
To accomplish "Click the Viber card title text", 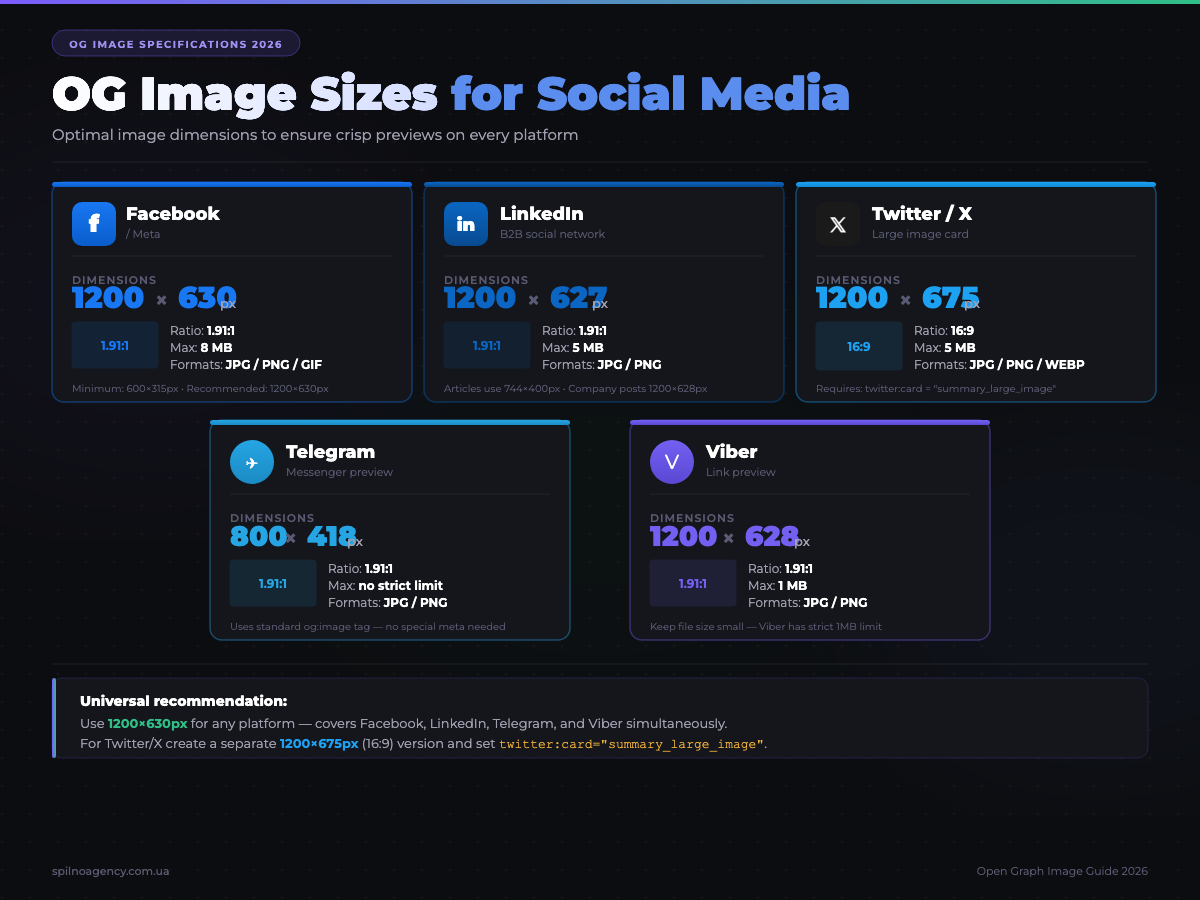I will (732, 451).
